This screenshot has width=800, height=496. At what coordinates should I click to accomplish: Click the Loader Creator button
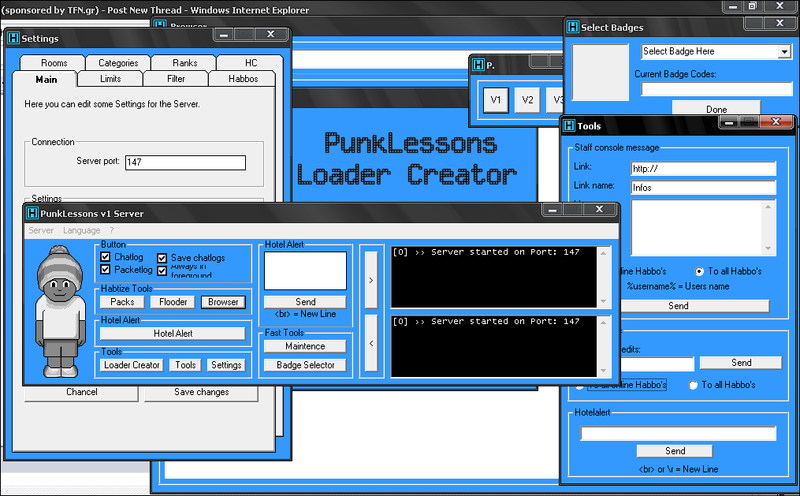click(x=132, y=365)
